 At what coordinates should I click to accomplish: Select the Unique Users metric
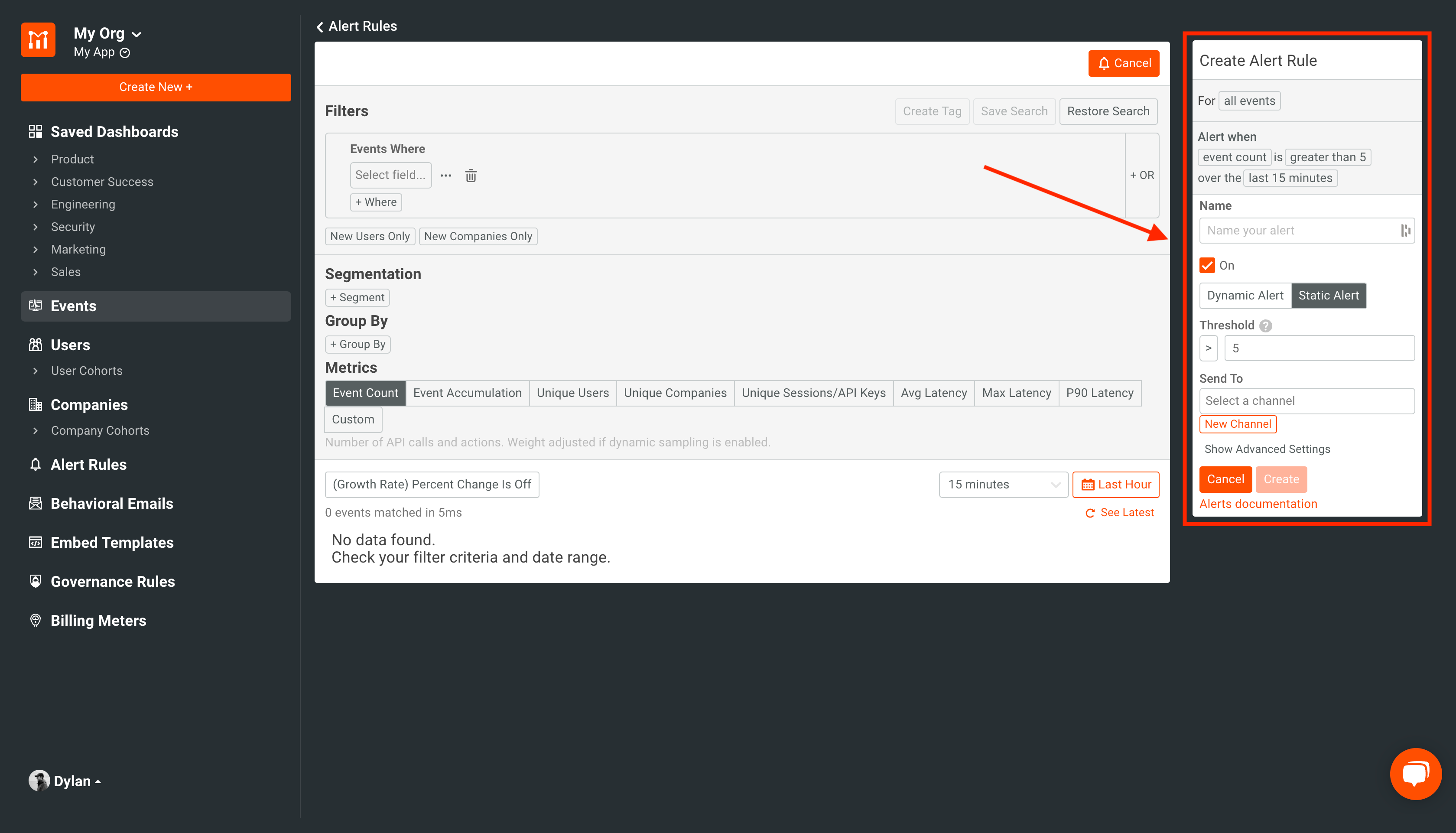tap(572, 393)
